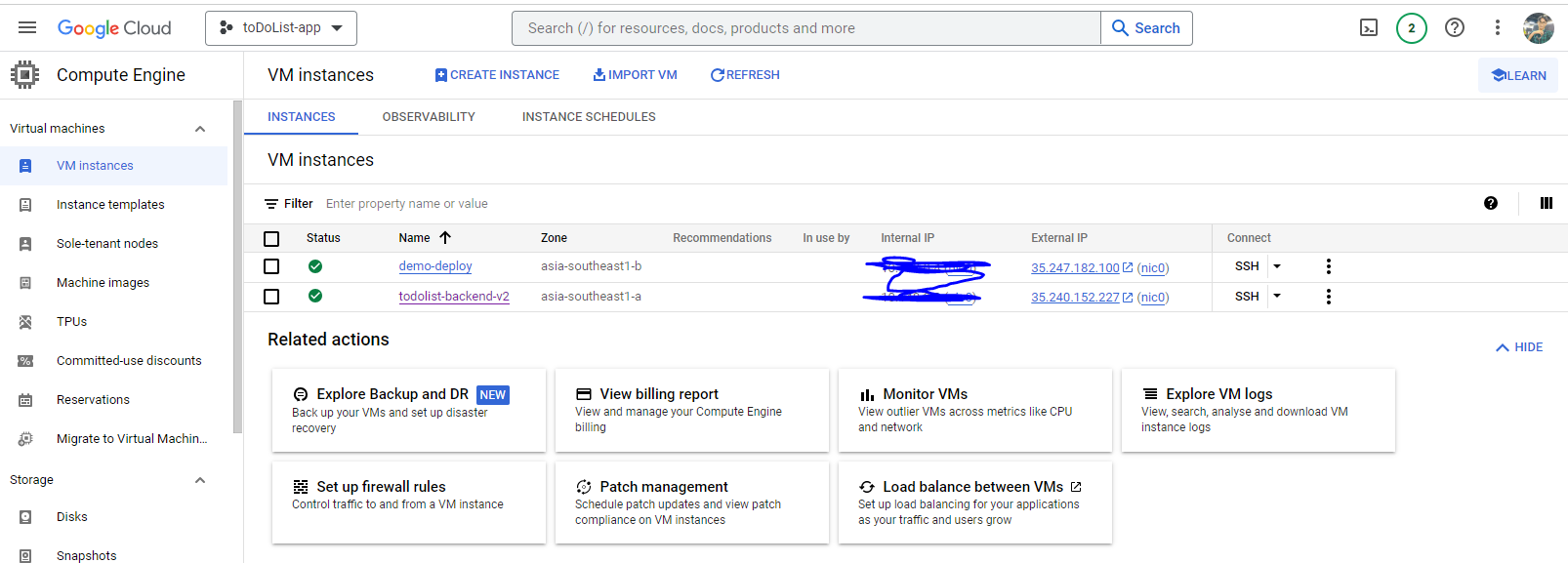
Task: Open the todolist-backend-v2 instance link
Action: click(x=454, y=297)
